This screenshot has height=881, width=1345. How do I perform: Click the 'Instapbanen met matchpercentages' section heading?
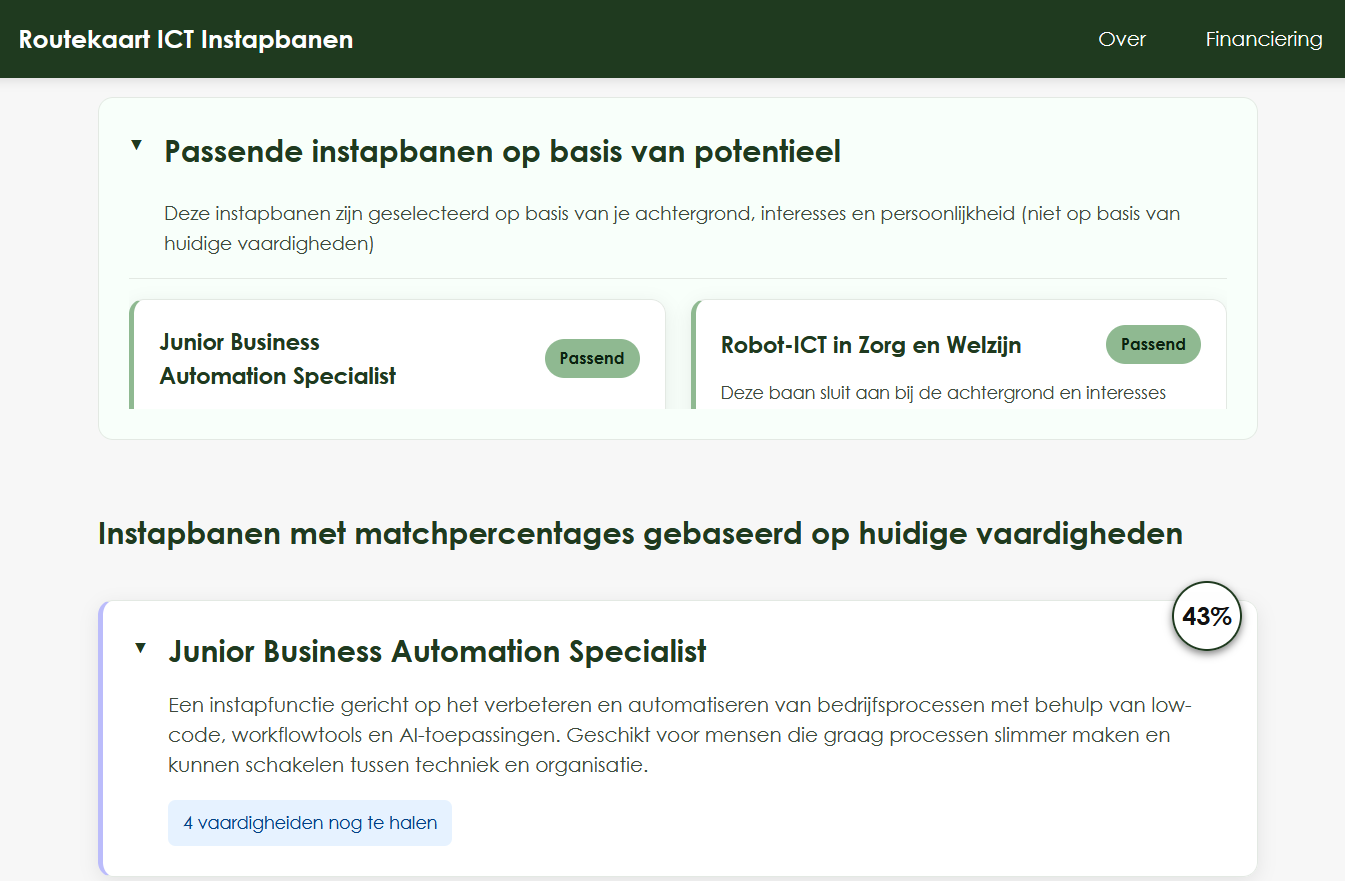[x=640, y=534]
